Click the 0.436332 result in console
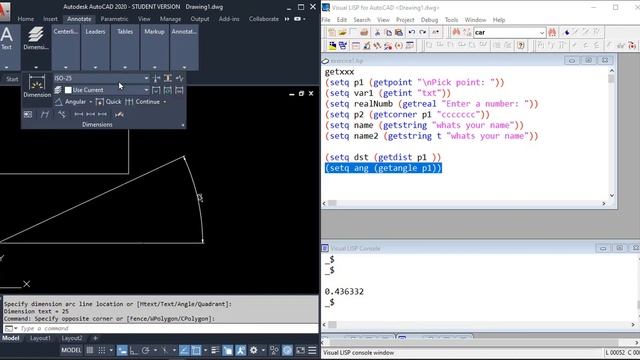The width and height of the screenshot is (640, 360). click(344, 291)
